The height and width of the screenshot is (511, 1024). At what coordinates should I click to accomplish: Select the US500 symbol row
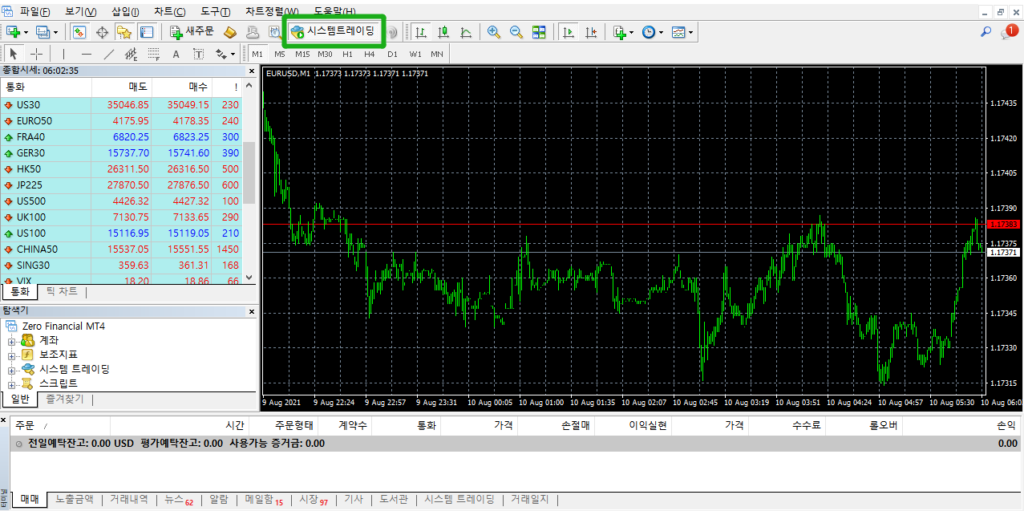click(x=121, y=201)
